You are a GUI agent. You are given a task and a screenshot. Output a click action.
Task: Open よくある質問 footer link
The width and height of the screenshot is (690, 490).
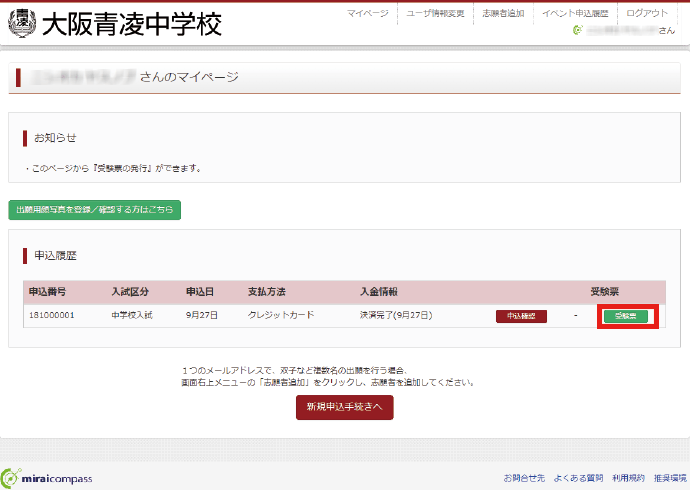coord(578,478)
